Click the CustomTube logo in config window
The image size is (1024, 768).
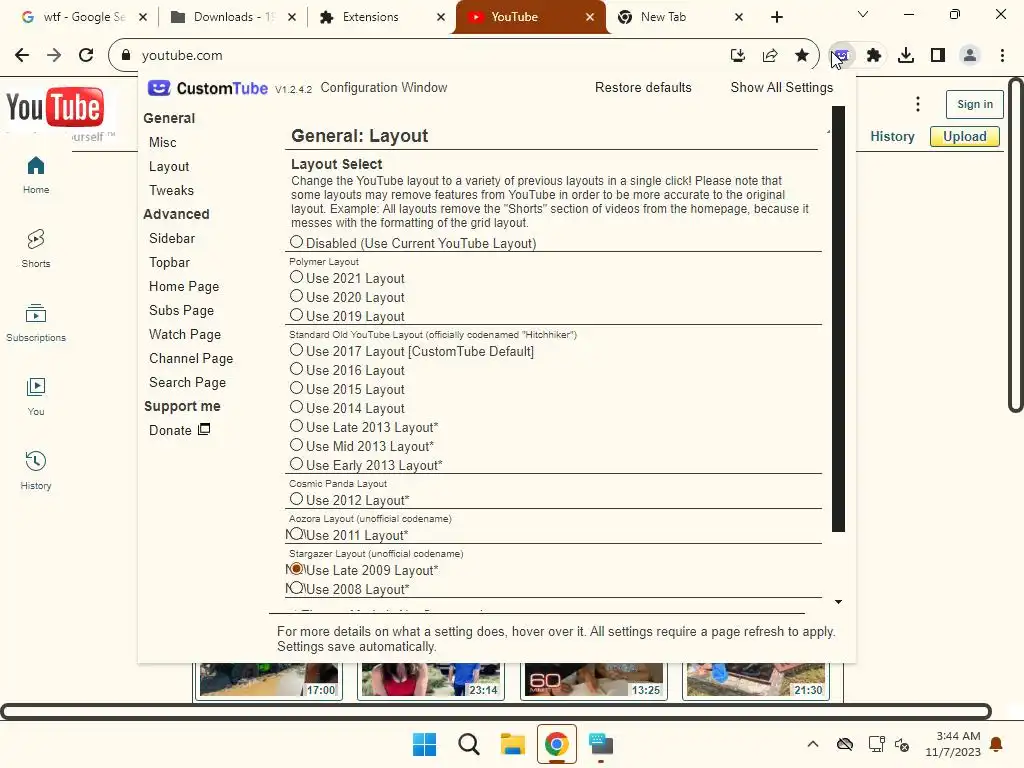click(x=208, y=88)
